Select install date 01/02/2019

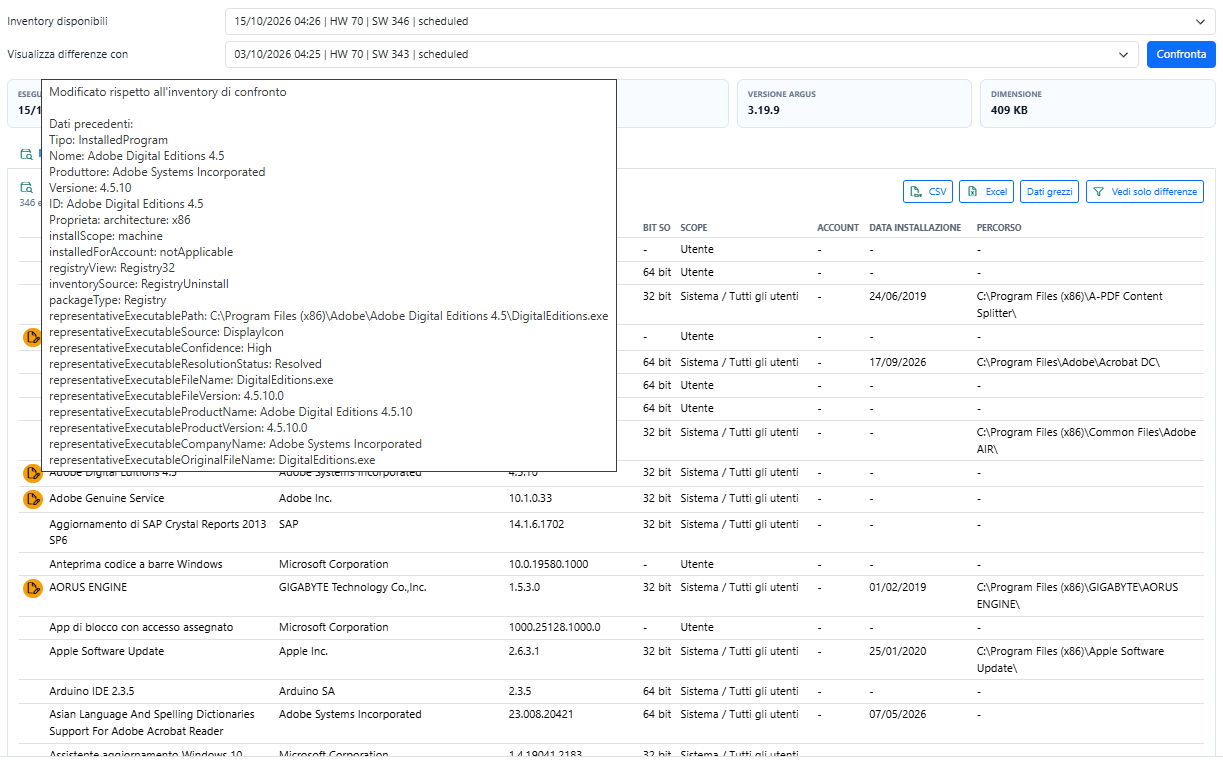(x=898, y=587)
